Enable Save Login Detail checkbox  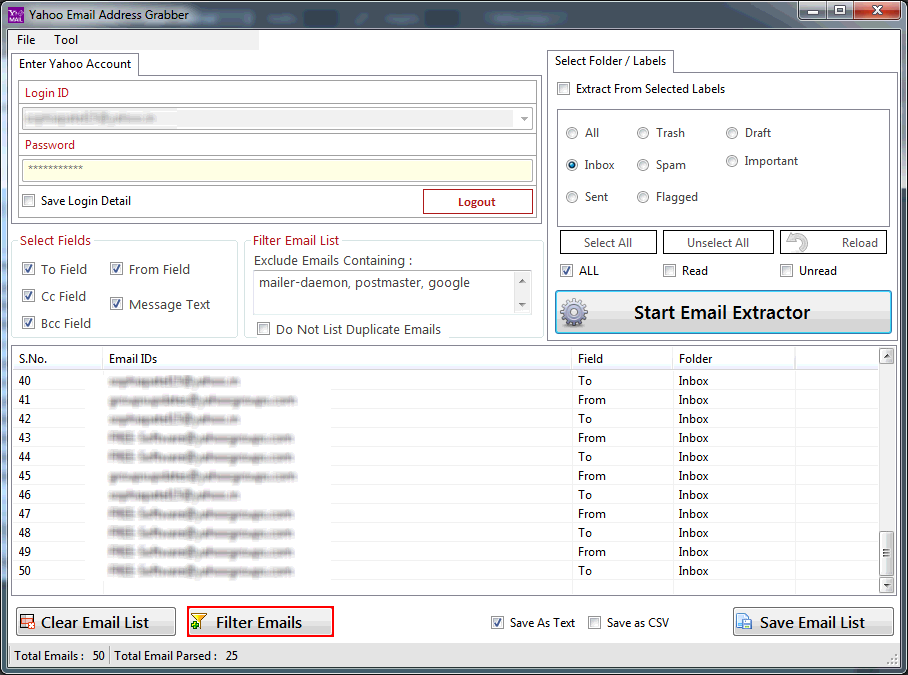coord(28,201)
